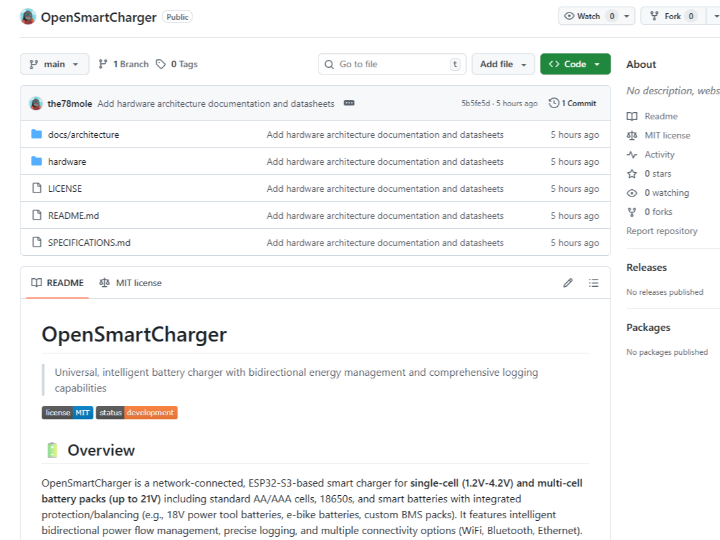The width and height of the screenshot is (720, 540).
Task: Switch to the MIT license tab
Action: pyautogui.click(x=130, y=283)
